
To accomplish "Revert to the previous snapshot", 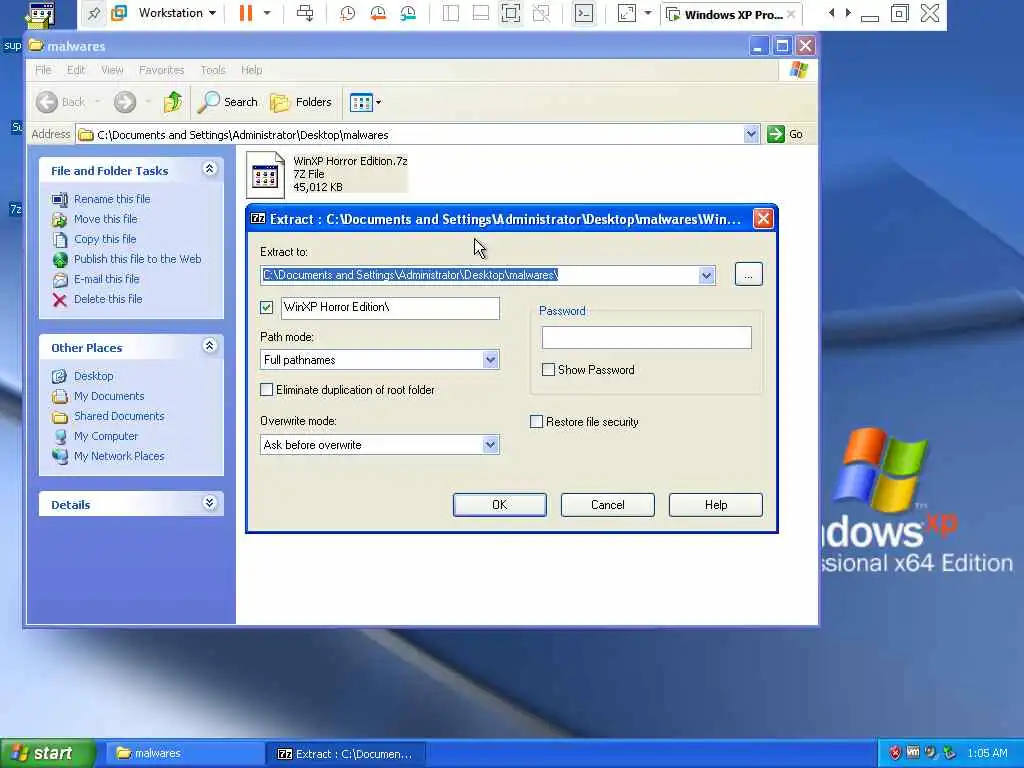I will click(377, 13).
